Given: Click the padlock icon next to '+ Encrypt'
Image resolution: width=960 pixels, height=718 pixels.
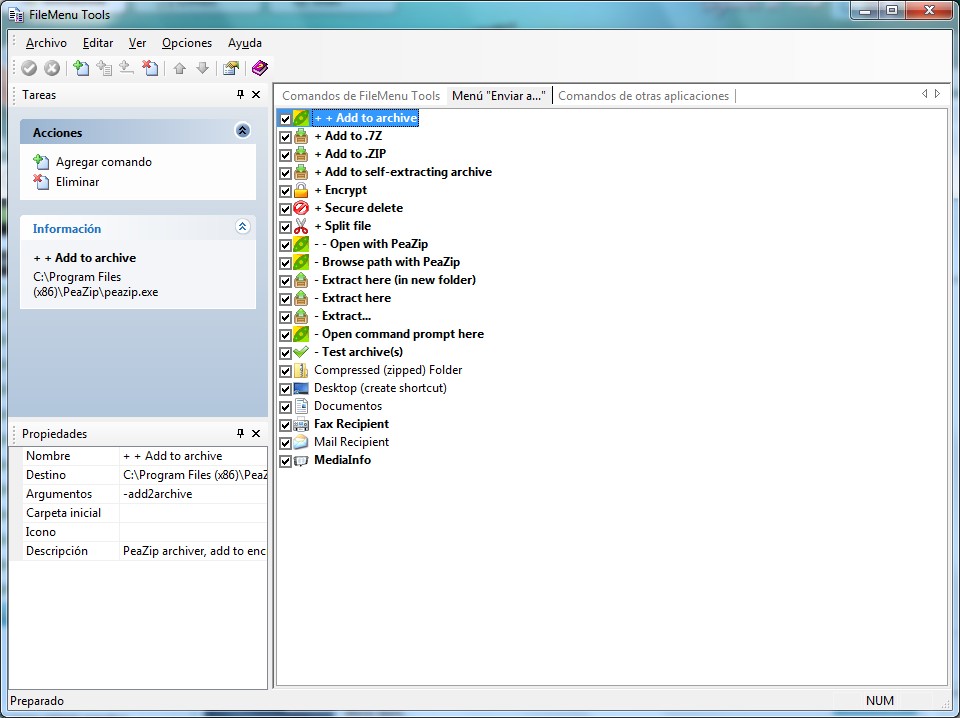Looking at the screenshot, I should (301, 190).
